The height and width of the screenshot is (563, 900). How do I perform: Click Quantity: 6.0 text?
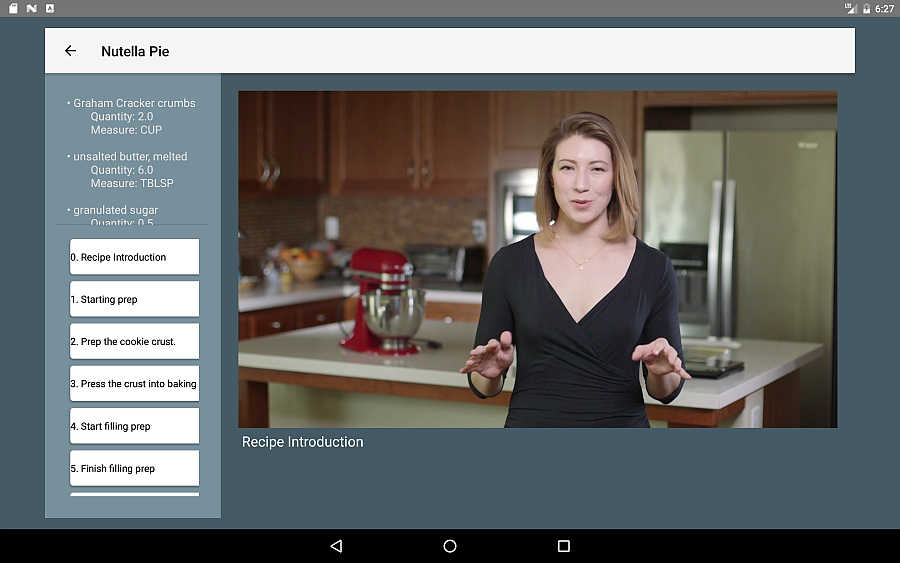click(122, 170)
